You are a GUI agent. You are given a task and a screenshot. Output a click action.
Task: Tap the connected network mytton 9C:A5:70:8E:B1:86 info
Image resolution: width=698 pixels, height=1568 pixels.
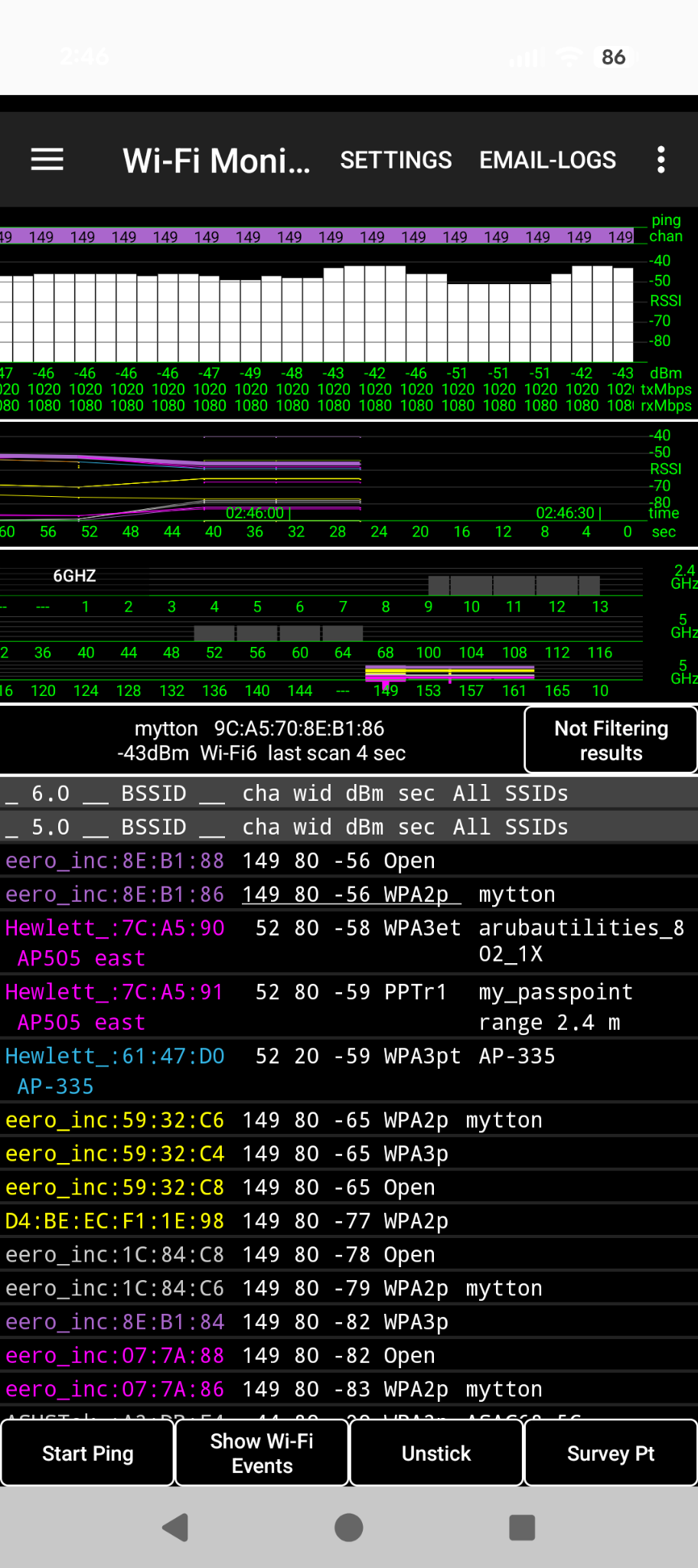coord(261,740)
